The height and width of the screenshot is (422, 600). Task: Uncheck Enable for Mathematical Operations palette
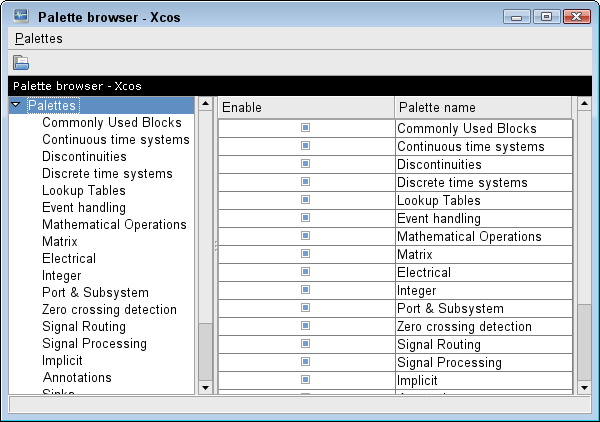pyautogui.click(x=306, y=236)
